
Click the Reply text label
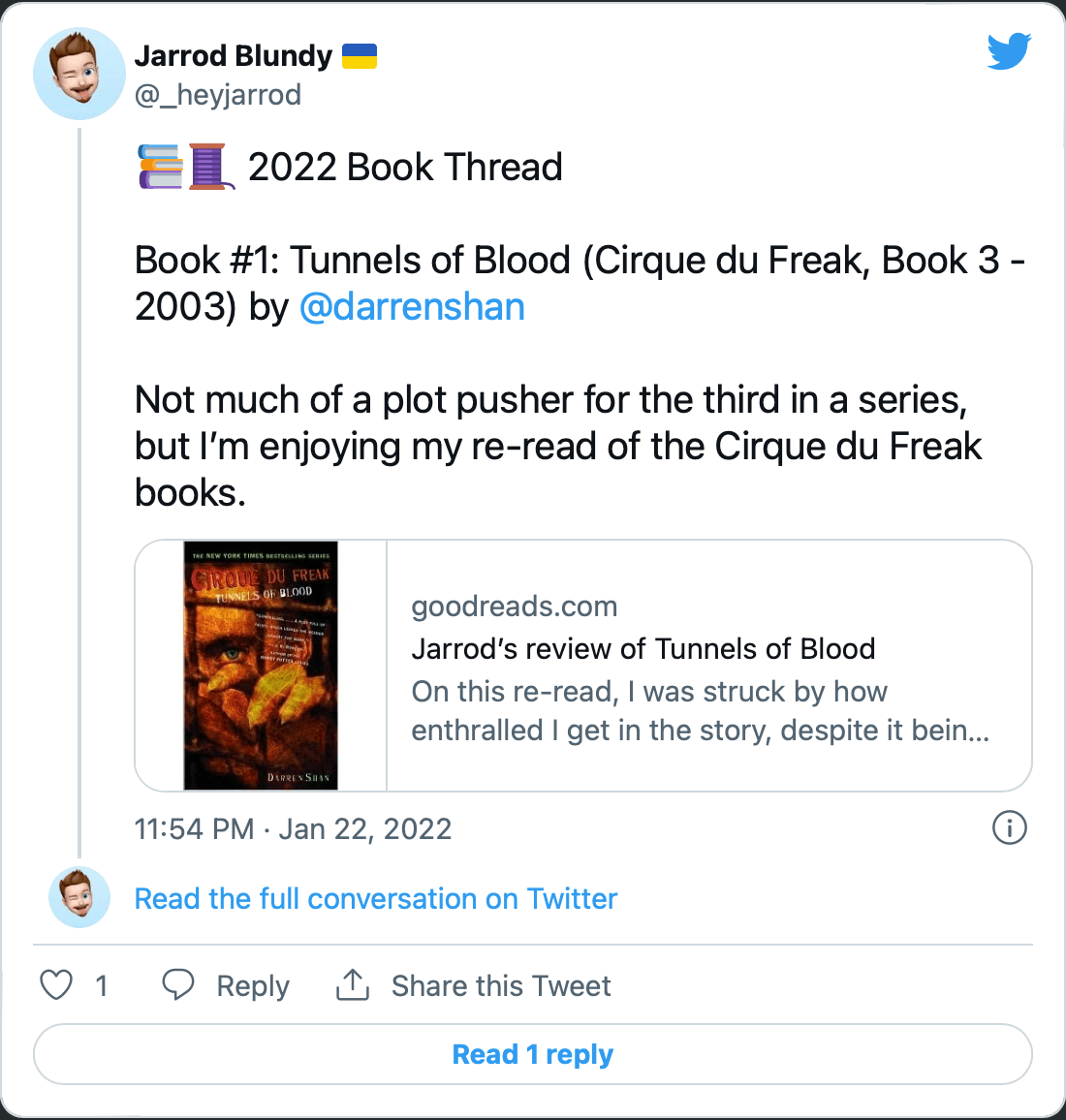coord(253,985)
